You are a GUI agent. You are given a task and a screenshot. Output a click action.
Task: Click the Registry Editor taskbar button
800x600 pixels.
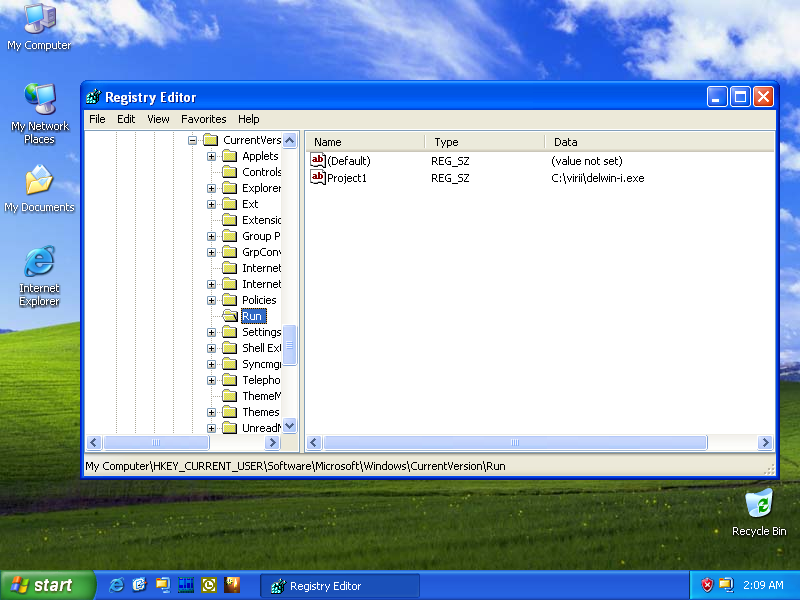click(340, 586)
